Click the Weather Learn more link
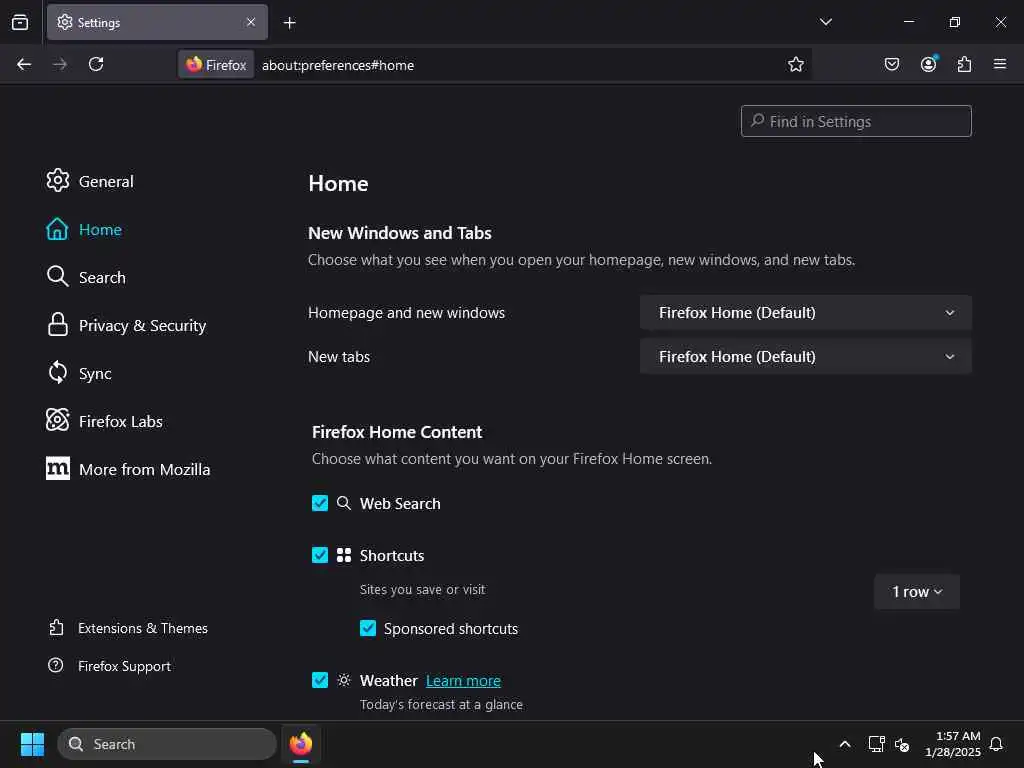The width and height of the screenshot is (1024, 768). (x=463, y=680)
